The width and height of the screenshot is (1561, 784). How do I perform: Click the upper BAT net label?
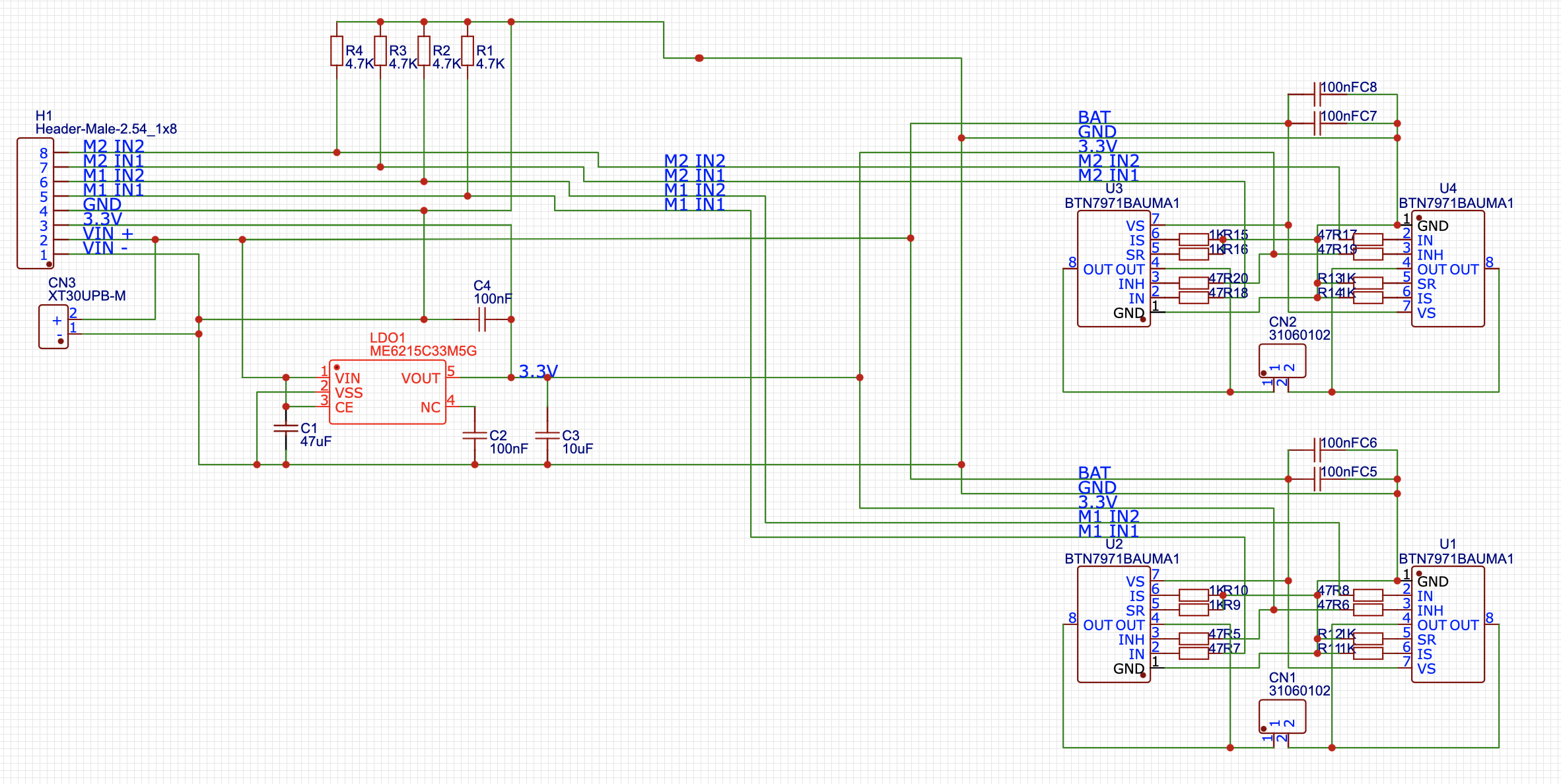click(x=1094, y=117)
